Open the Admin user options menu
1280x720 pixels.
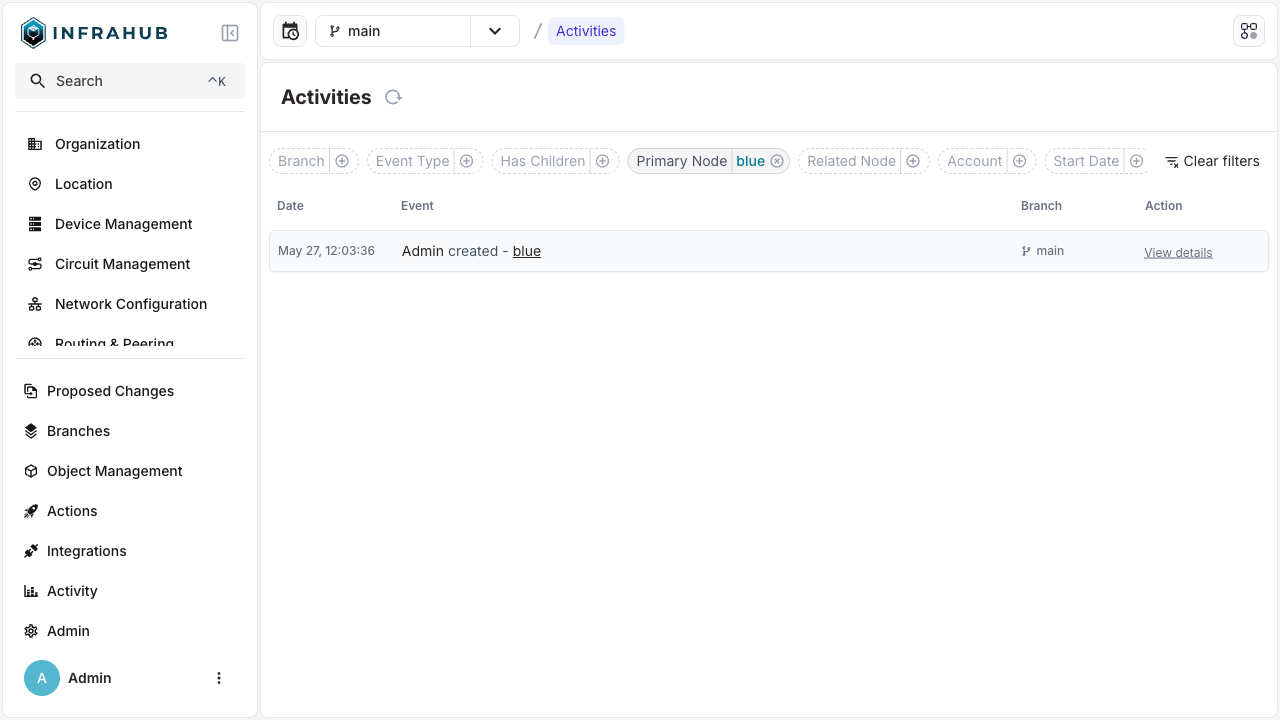[219, 677]
